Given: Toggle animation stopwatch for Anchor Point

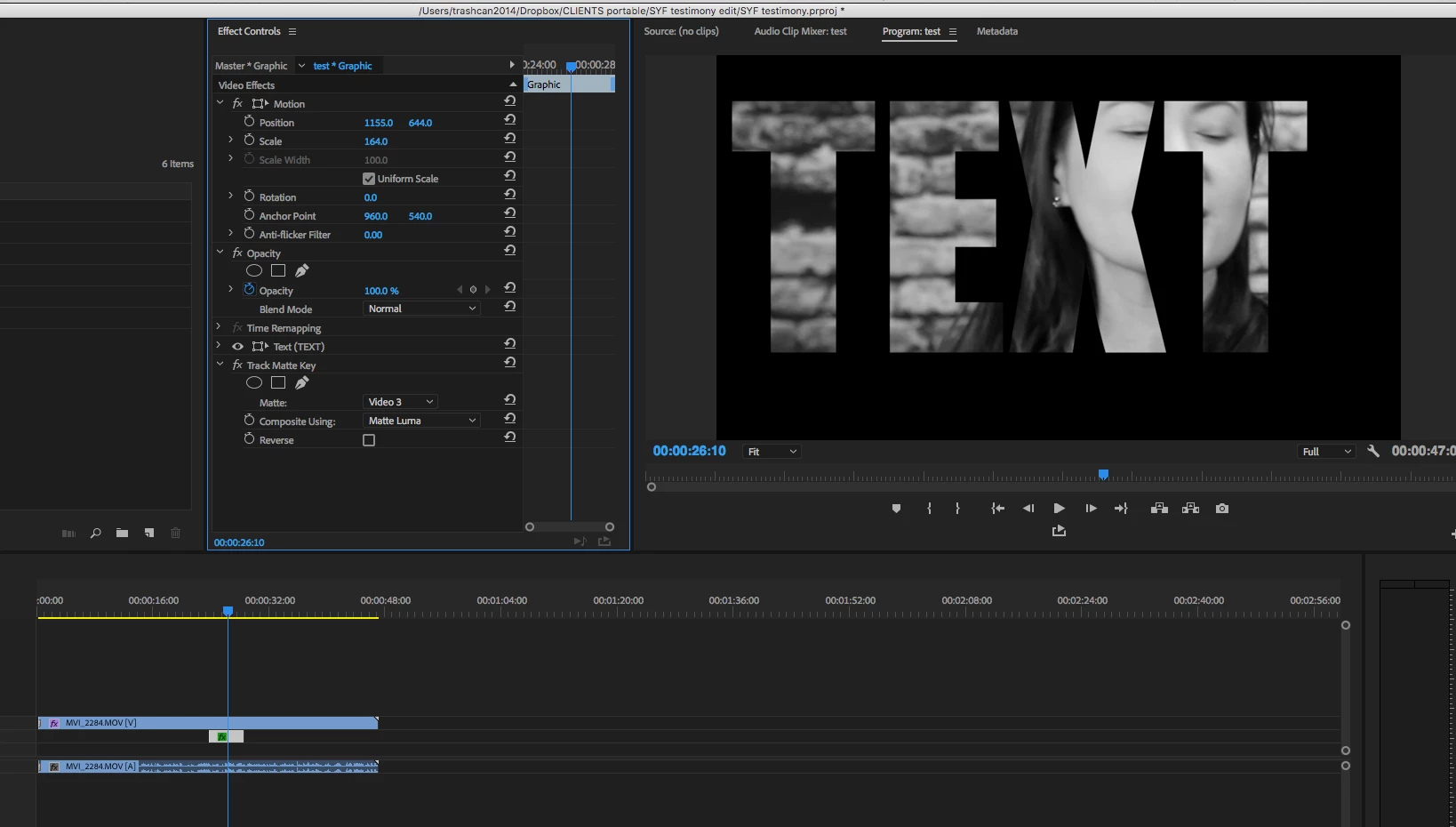Looking at the screenshot, I should 249,215.
